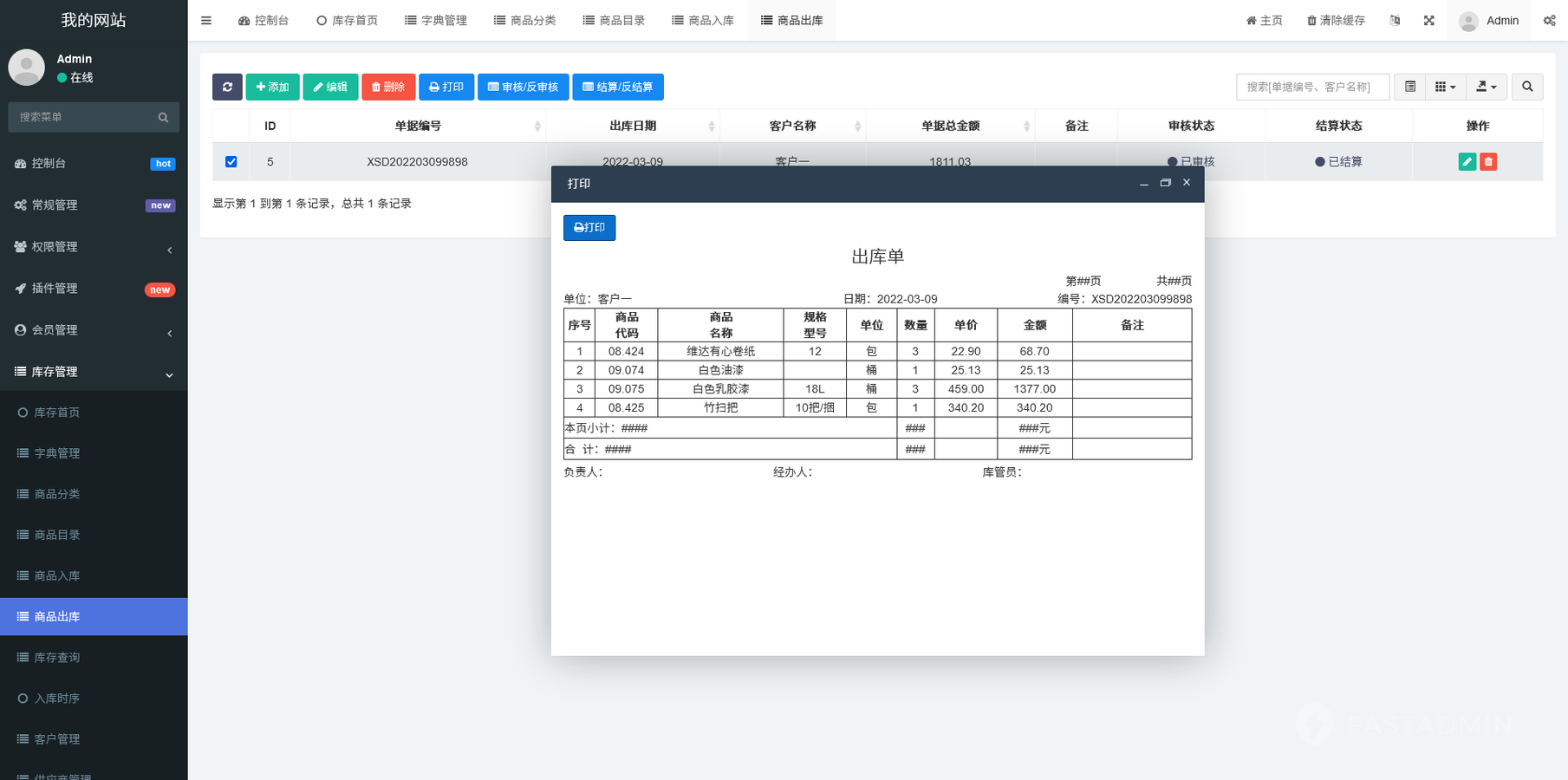
Task: Open the columns visibility dropdown
Action: pos(1444,87)
